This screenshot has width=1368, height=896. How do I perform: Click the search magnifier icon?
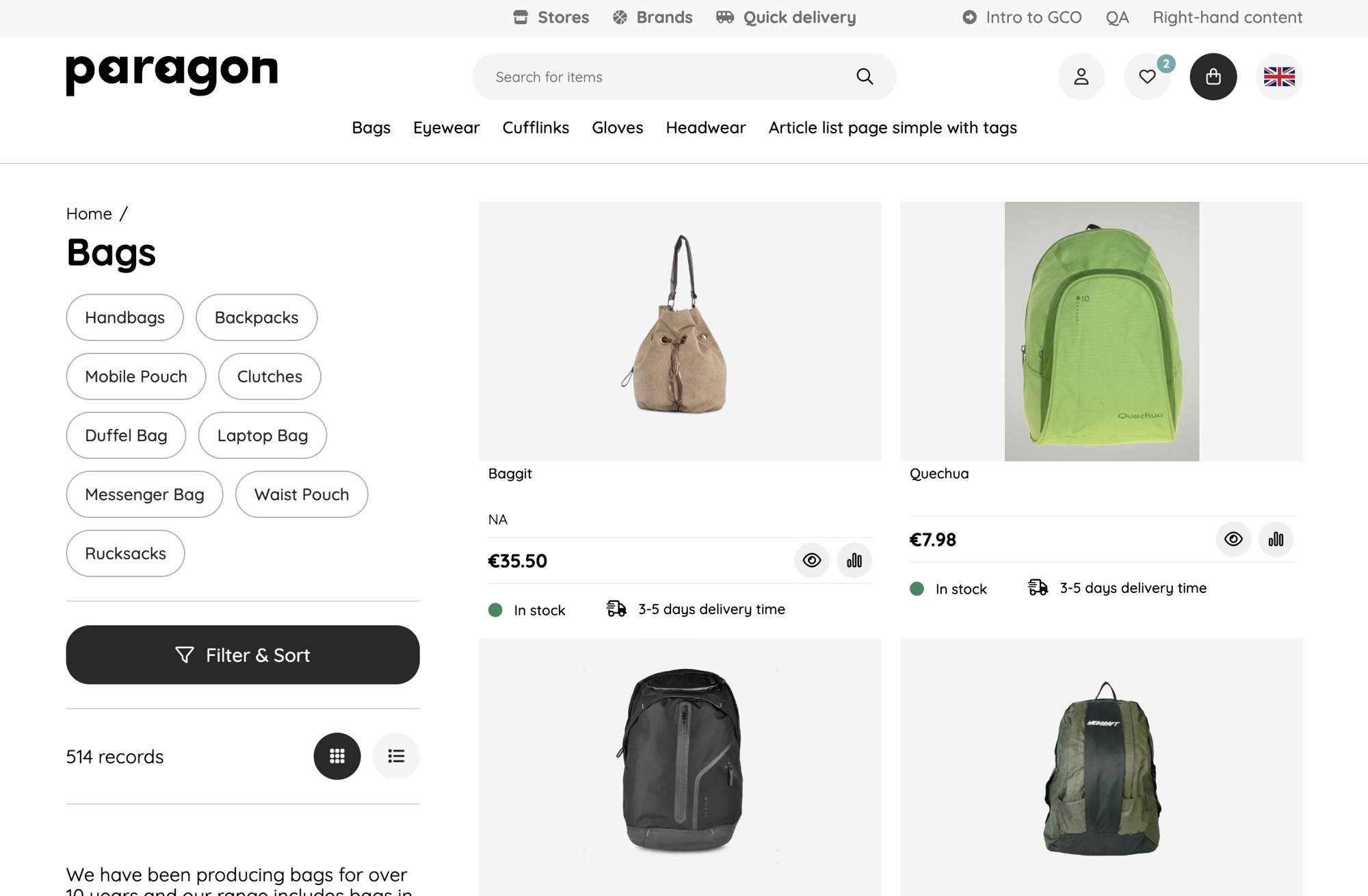[864, 77]
